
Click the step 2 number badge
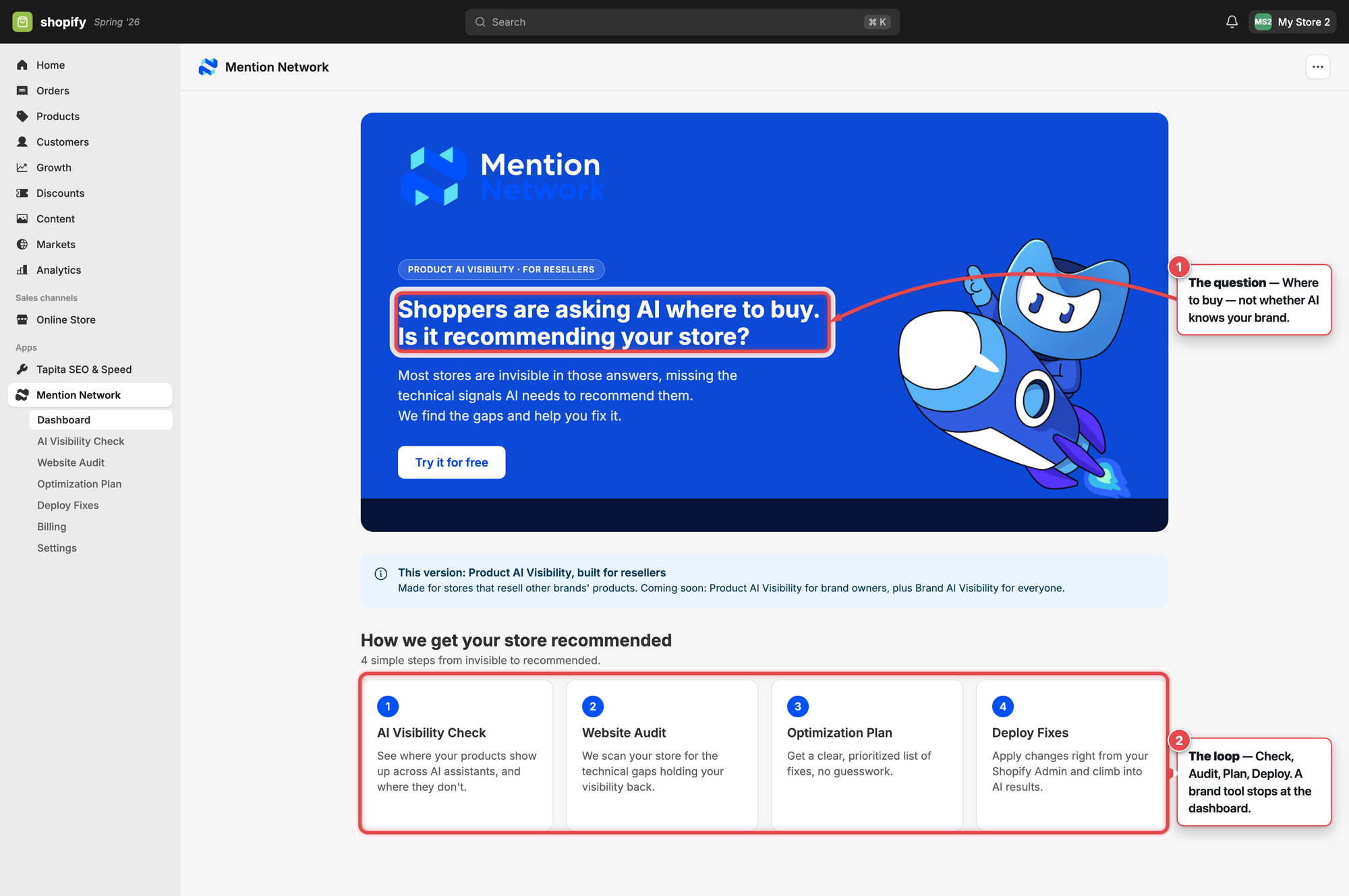[593, 707]
